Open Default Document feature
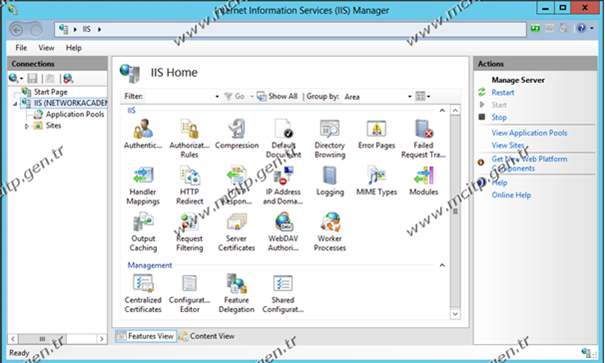The image size is (605, 363). (x=283, y=138)
